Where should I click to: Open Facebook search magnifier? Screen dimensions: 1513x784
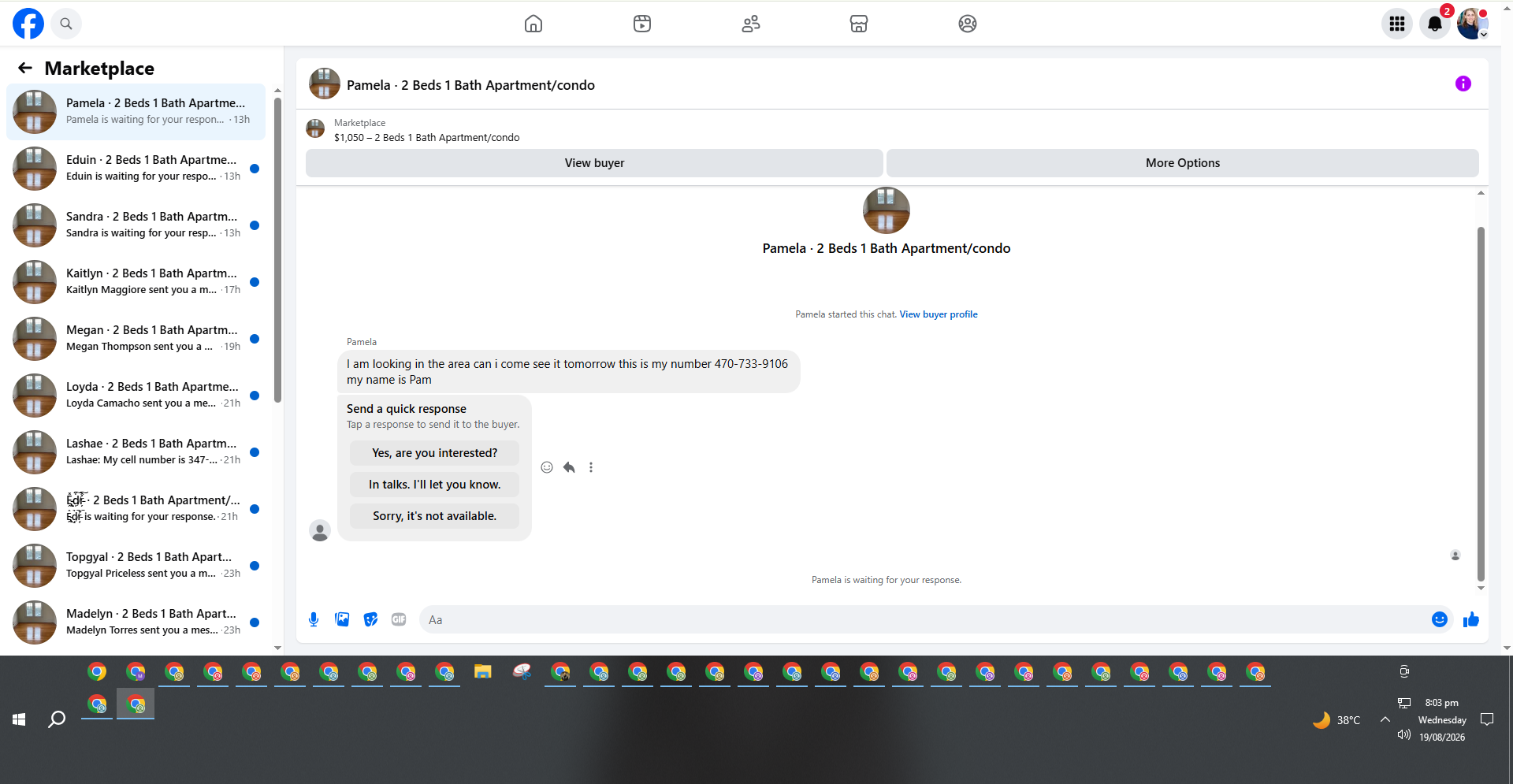coord(66,24)
